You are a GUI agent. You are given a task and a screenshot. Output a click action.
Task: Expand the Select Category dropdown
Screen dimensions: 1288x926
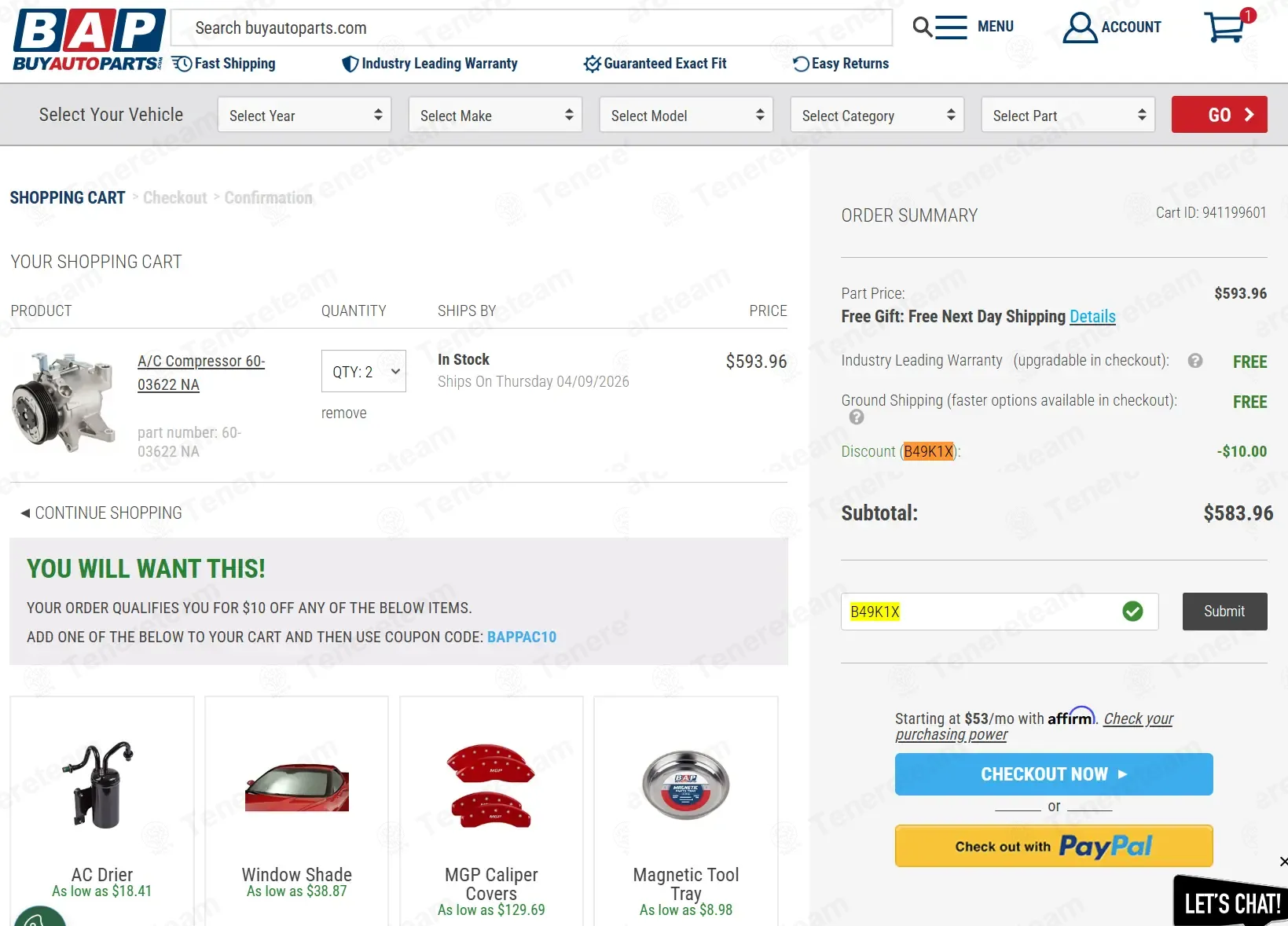[877, 116]
